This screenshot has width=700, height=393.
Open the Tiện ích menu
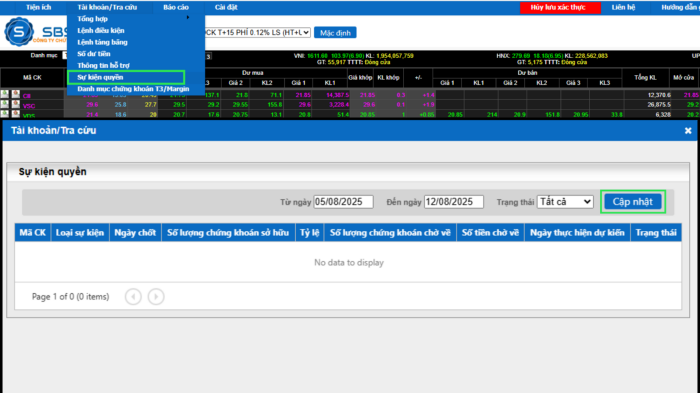click(38, 7)
